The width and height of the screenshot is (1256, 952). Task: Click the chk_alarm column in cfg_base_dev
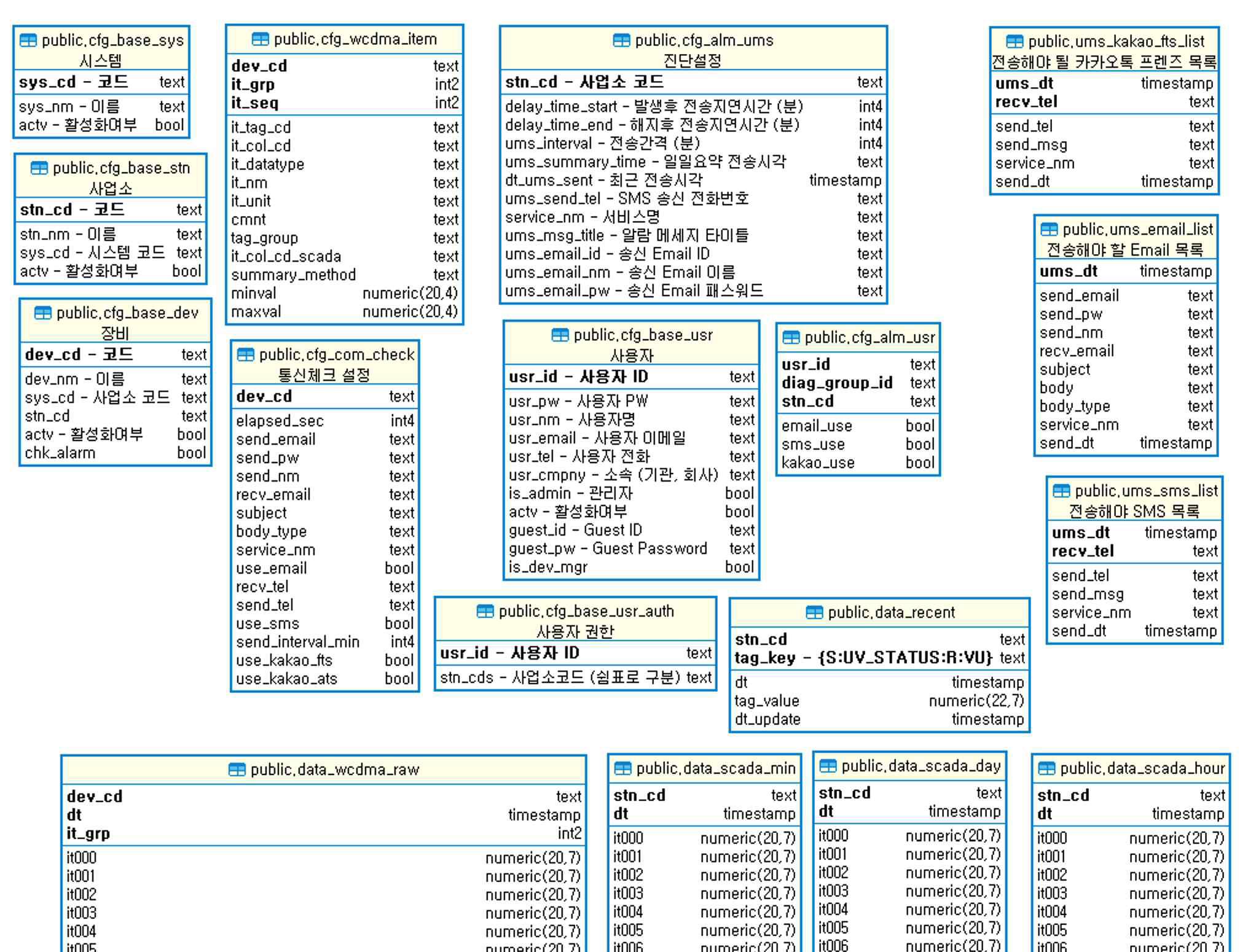116,453
